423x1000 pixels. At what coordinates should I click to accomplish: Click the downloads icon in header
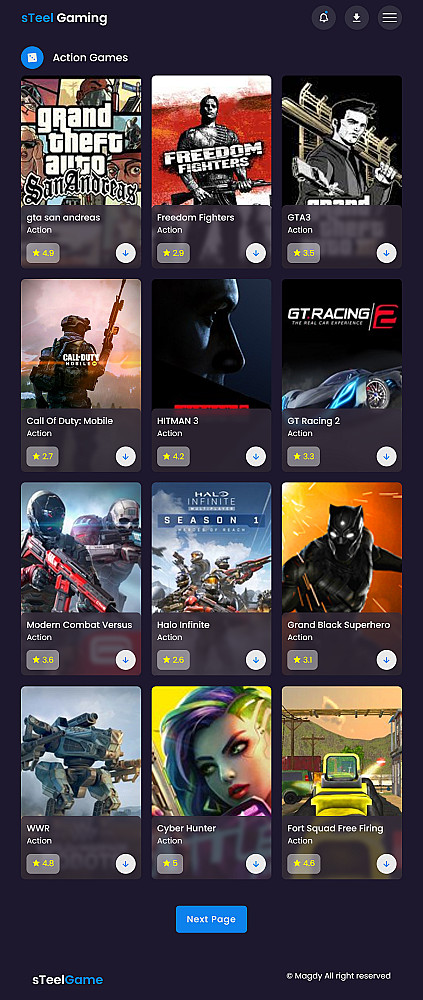tap(357, 18)
